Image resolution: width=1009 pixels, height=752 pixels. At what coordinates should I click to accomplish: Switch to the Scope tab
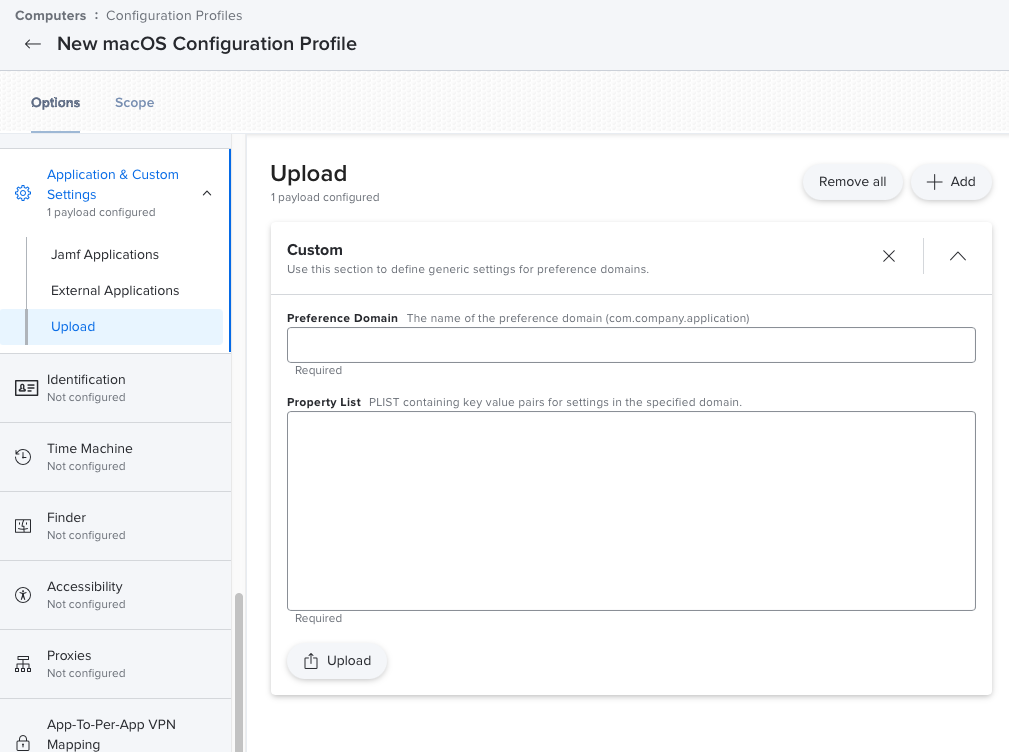coord(134,102)
